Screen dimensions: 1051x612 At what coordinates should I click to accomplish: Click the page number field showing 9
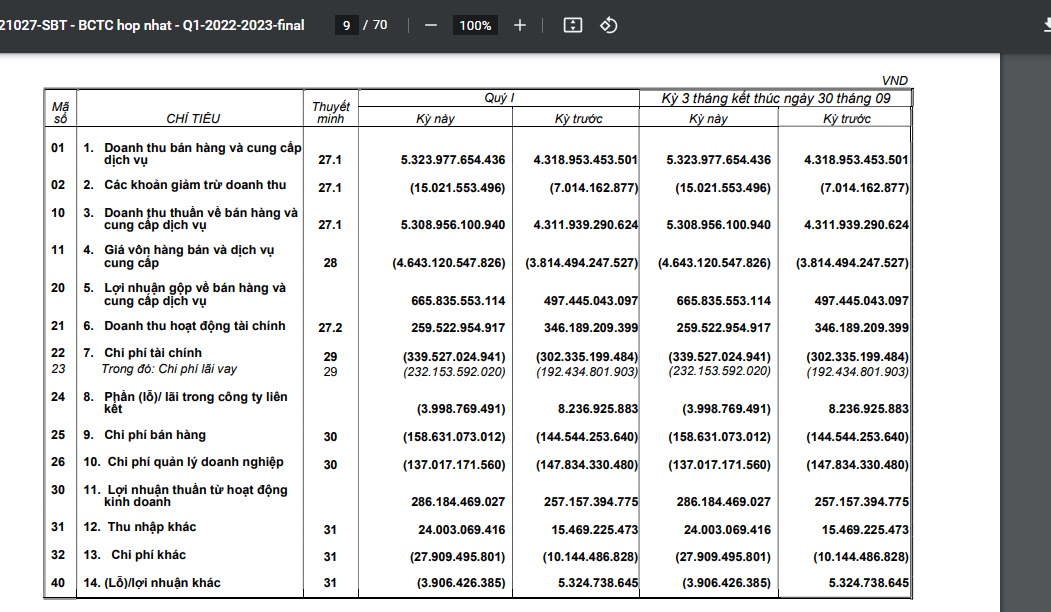346,25
